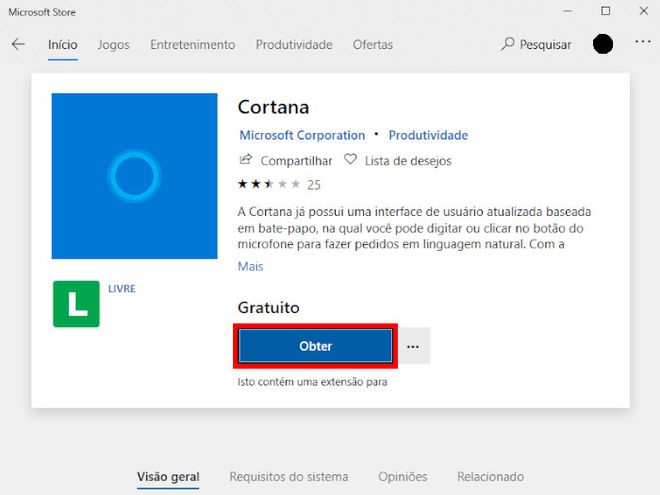
Task: Click the green L age rating icon
Action: (76, 304)
